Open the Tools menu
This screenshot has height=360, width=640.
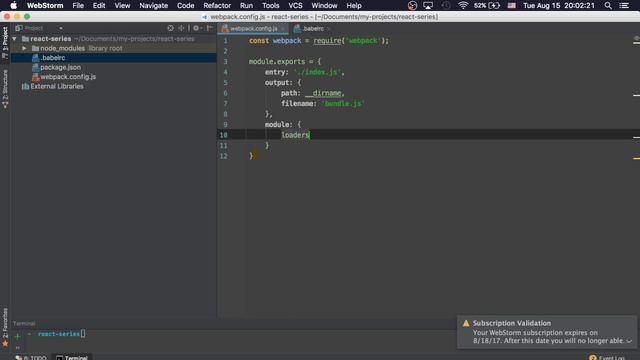[271, 6]
